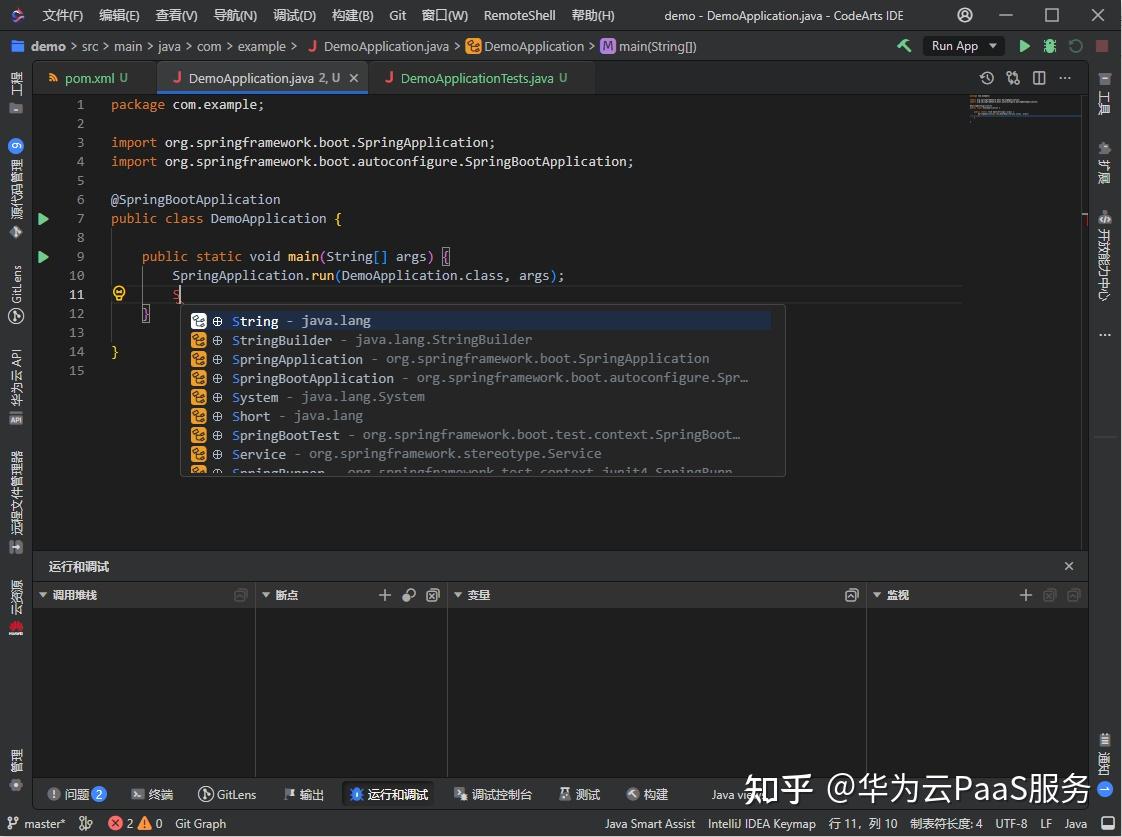Image resolution: width=1122 pixels, height=837 pixels.
Task: Click the red Stop square icon
Action: click(x=1101, y=46)
